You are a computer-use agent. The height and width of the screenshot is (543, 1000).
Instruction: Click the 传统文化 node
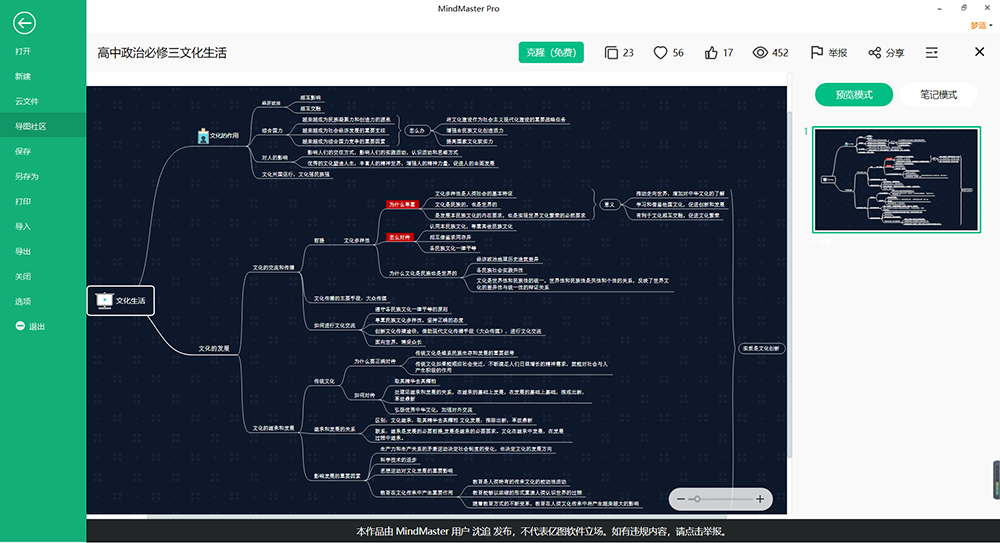(324, 381)
